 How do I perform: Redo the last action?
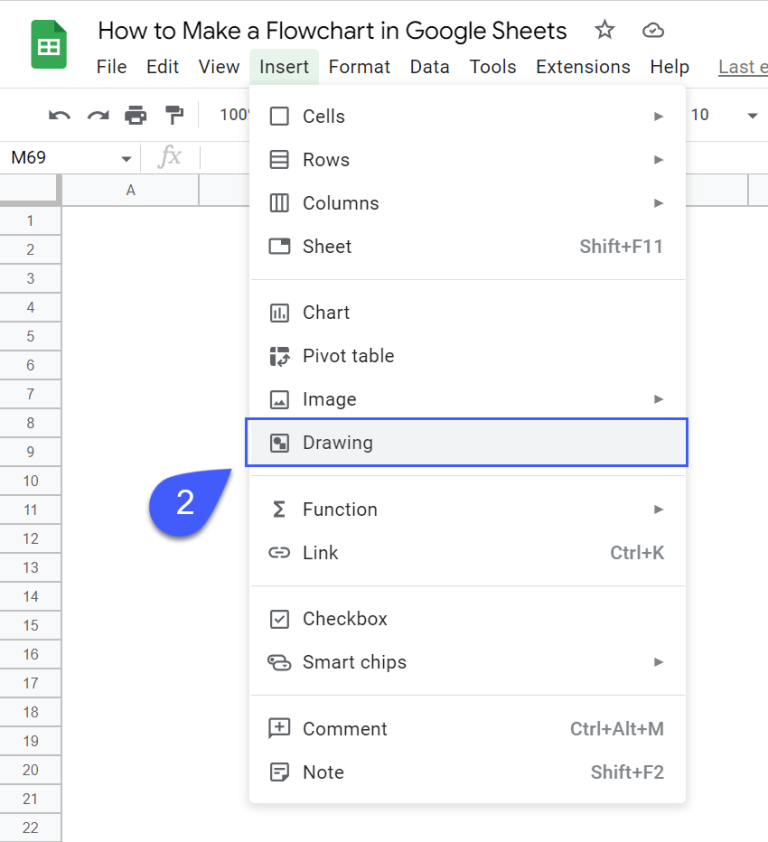pyautogui.click(x=96, y=115)
